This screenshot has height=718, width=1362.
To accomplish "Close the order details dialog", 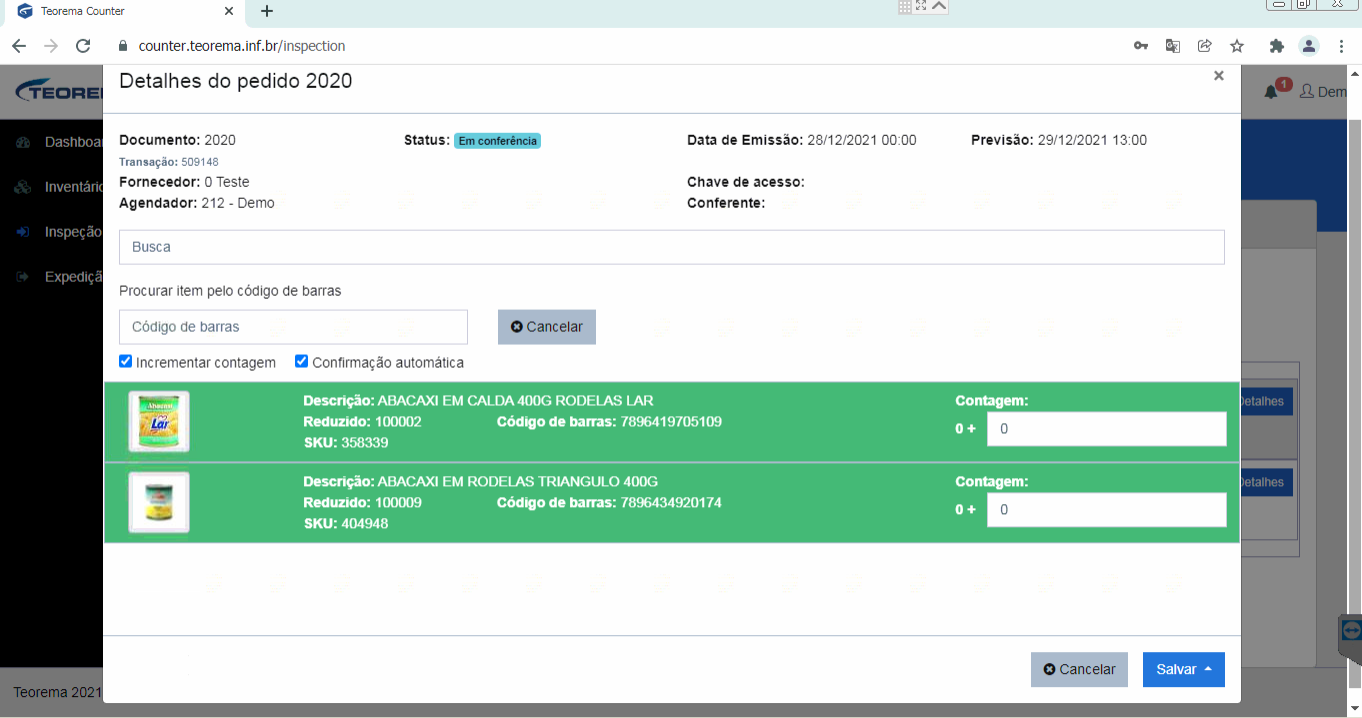I will [1218, 76].
